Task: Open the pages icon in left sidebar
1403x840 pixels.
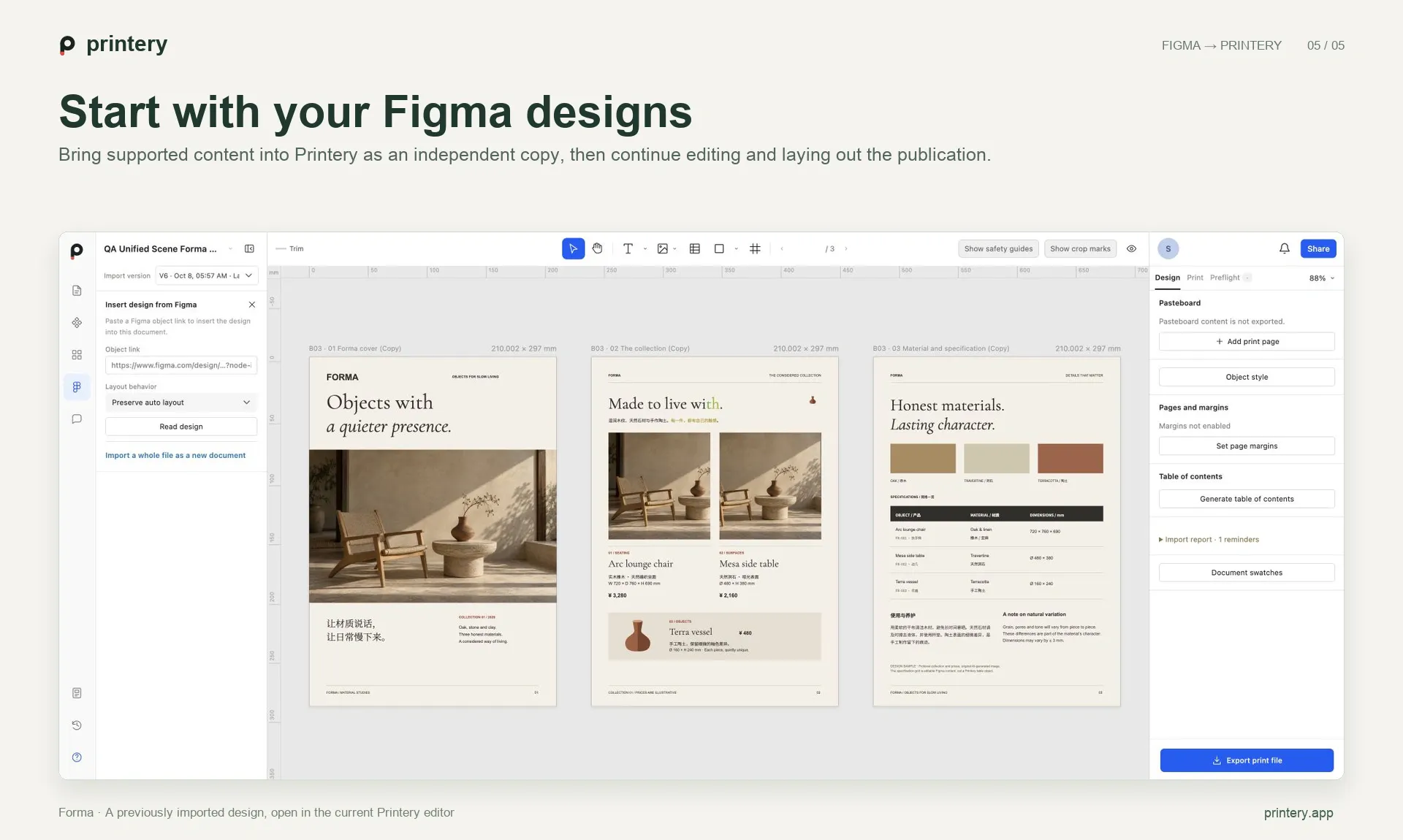Action: tap(77, 291)
